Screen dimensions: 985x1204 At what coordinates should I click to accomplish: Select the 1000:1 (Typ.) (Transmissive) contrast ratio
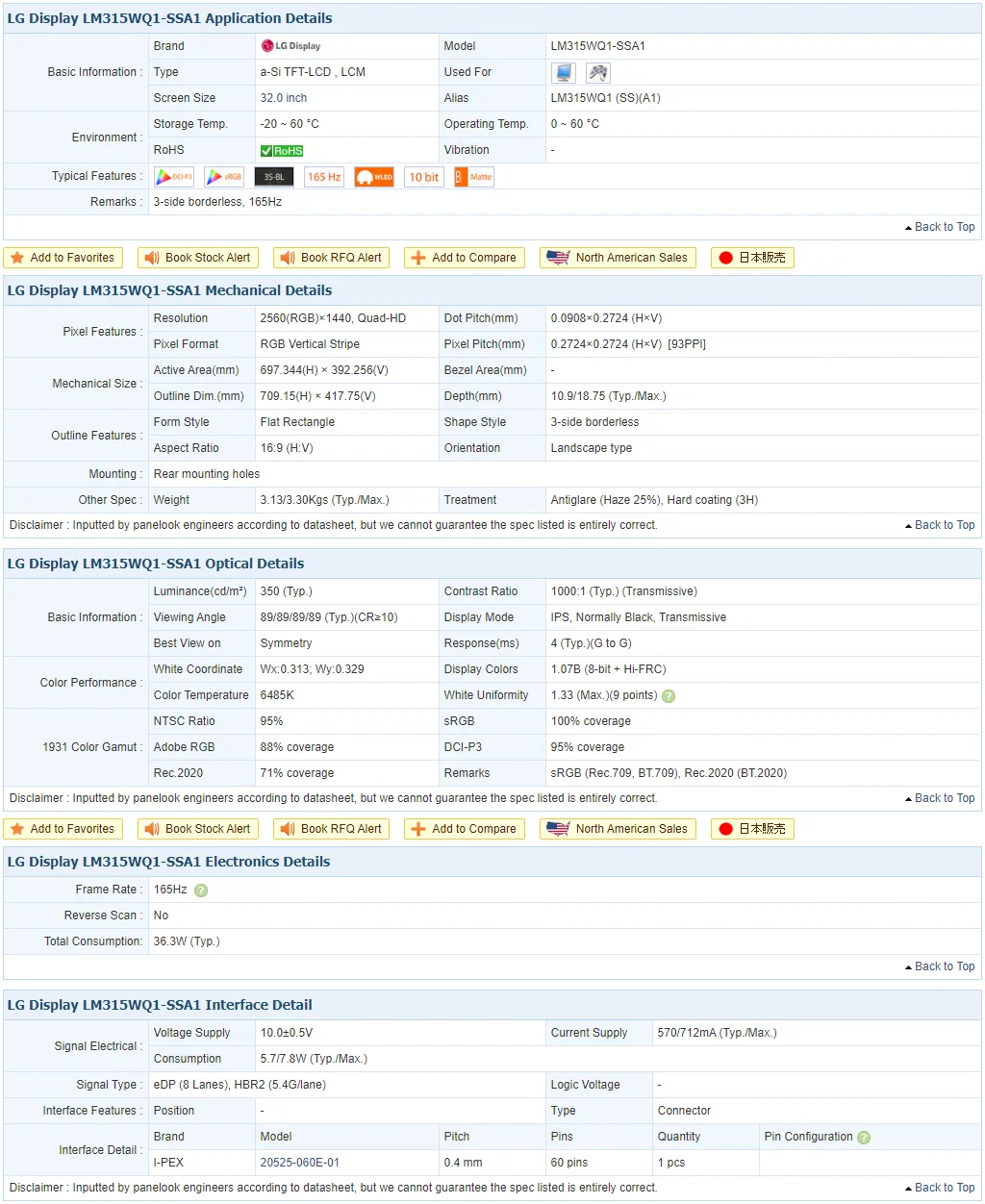[x=624, y=591]
